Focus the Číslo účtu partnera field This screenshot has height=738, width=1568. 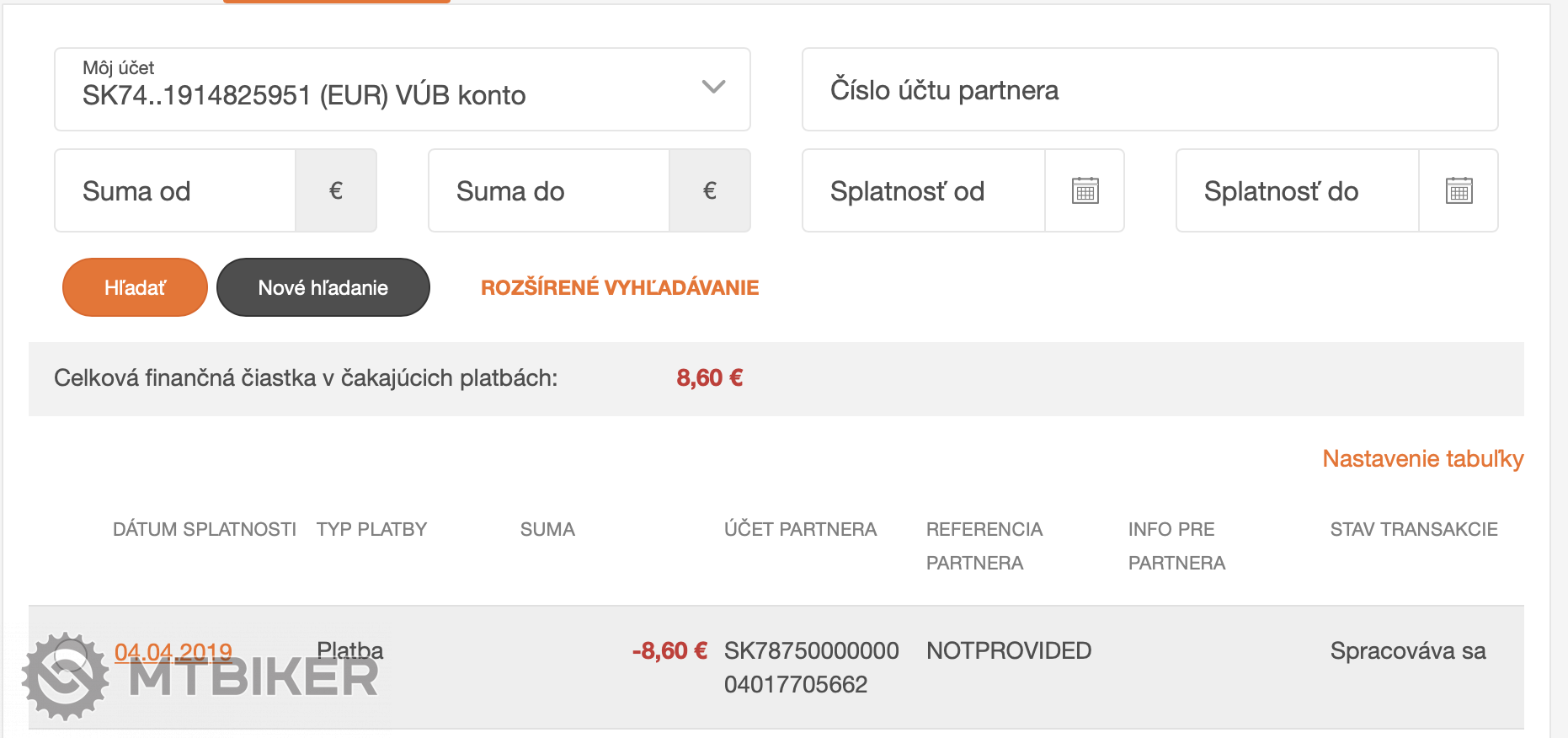click(1150, 89)
